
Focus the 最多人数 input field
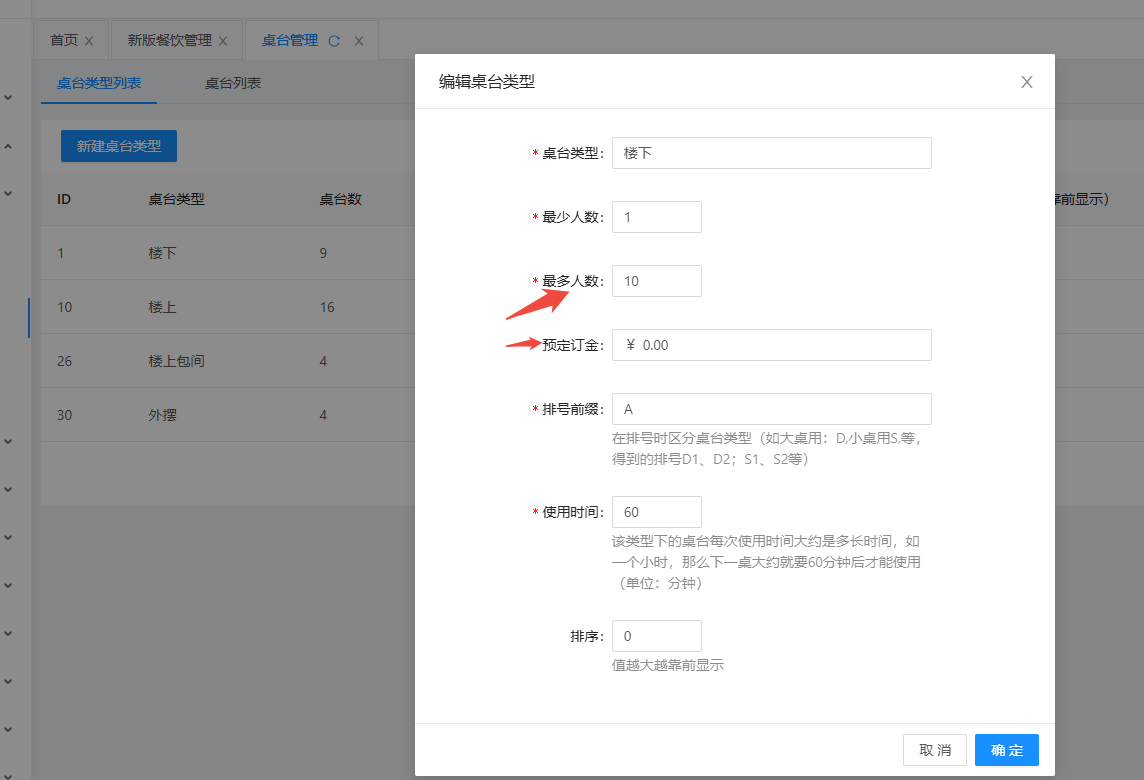point(657,281)
